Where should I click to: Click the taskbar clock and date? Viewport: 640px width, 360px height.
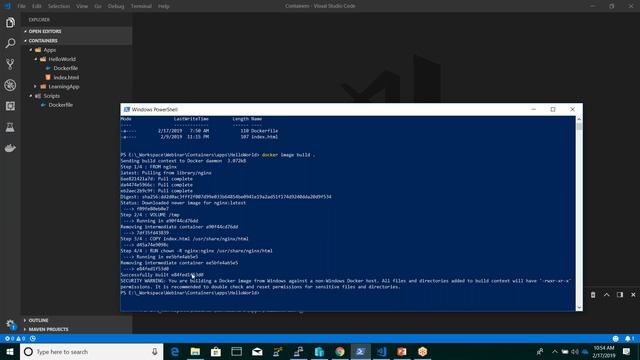coord(604,351)
